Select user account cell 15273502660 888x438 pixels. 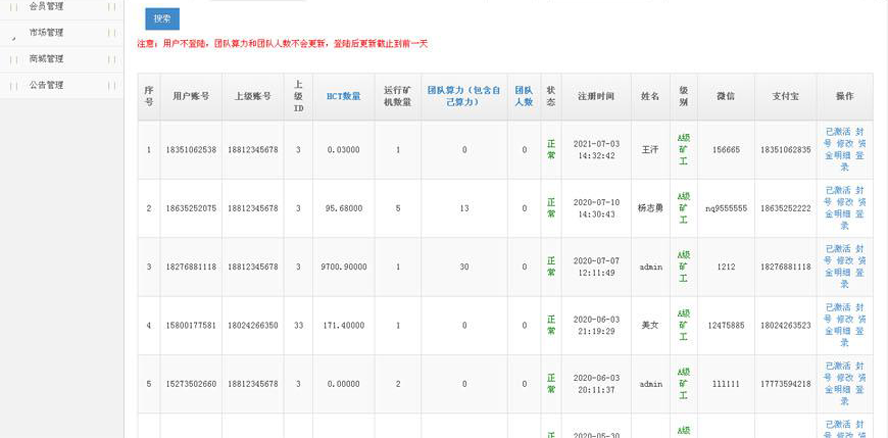[x=191, y=384]
